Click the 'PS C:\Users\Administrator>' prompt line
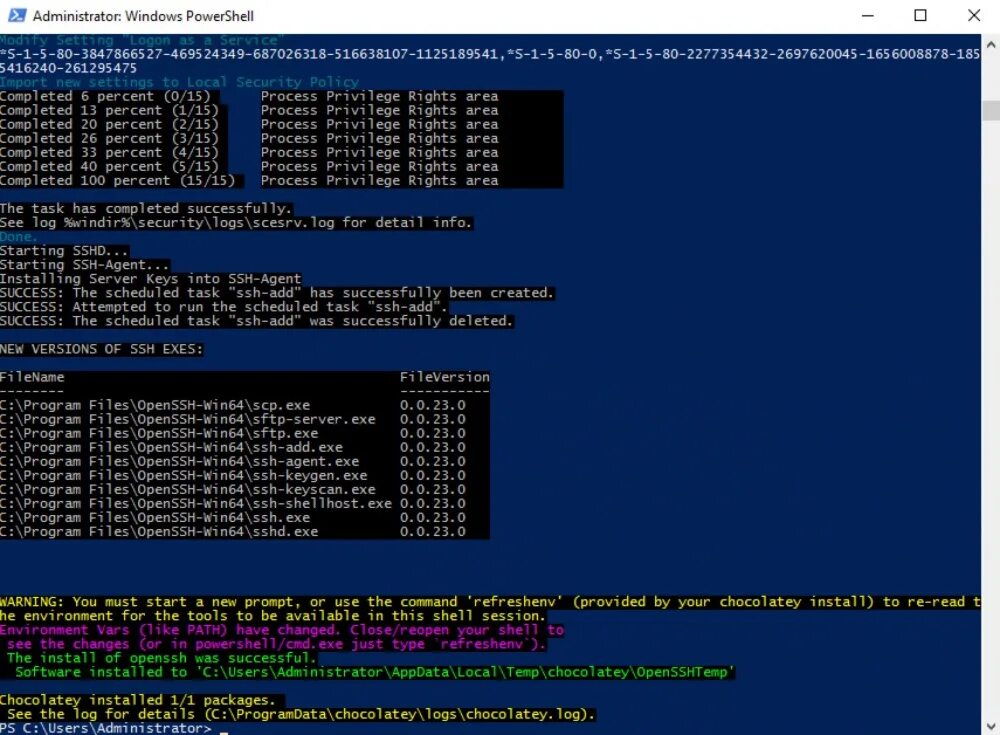Image resolution: width=1000 pixels, height=735 pixels. click(106, 728)
